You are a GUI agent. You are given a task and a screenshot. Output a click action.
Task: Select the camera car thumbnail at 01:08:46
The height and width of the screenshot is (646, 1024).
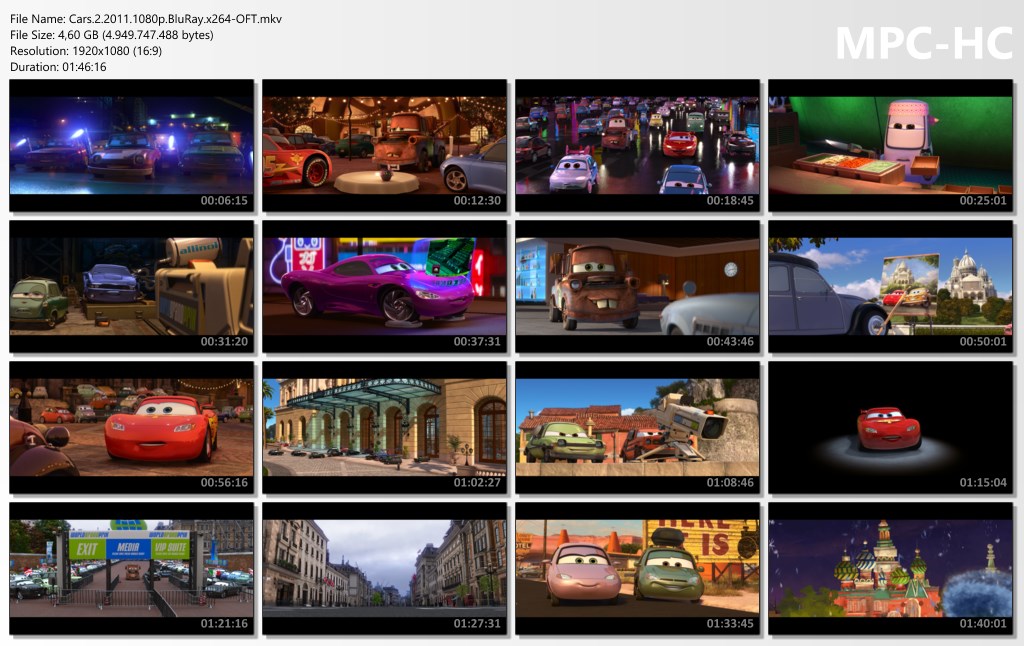(x=637, y=428)
